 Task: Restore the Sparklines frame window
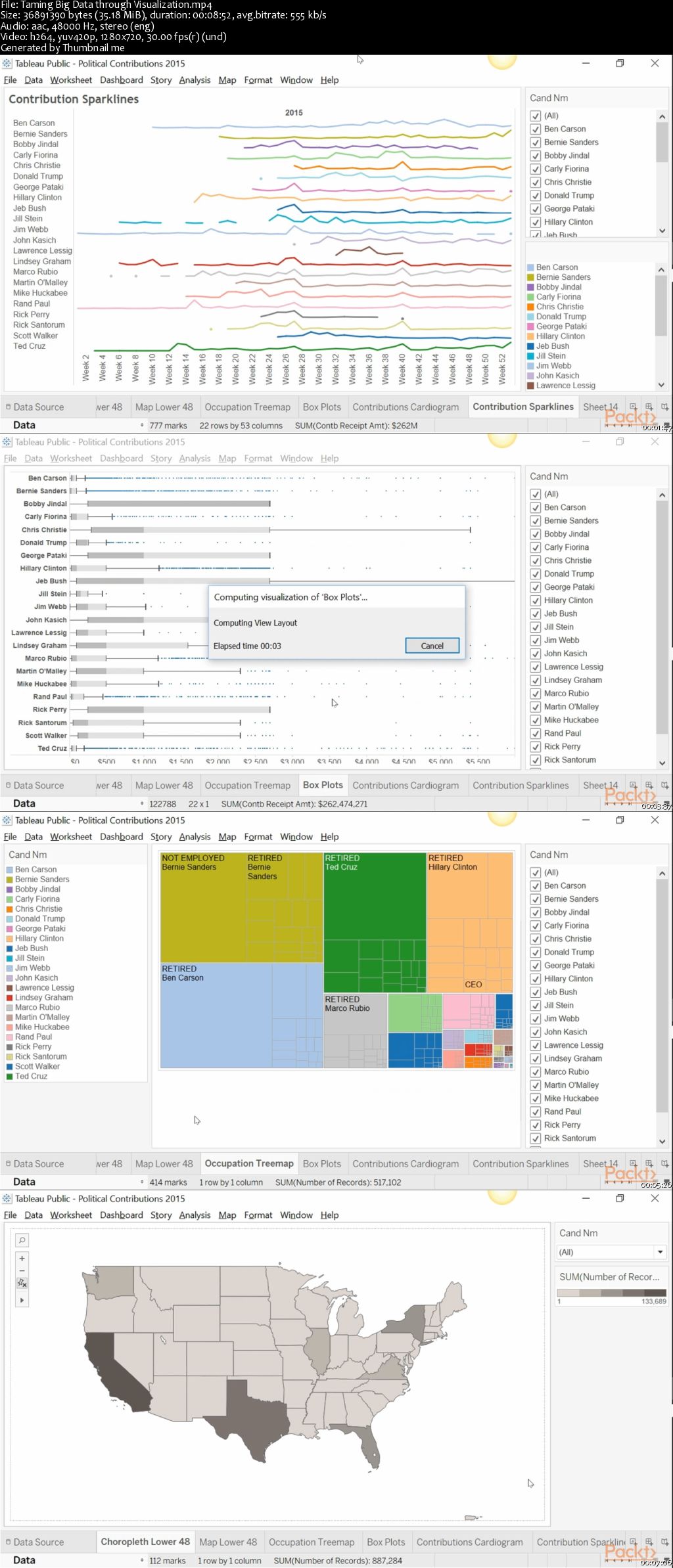620,63
